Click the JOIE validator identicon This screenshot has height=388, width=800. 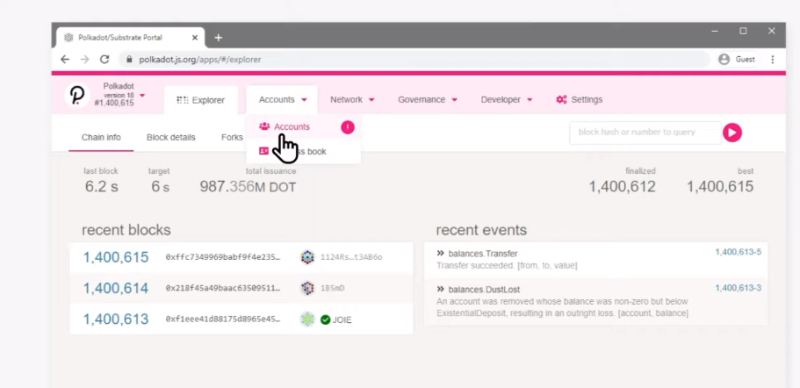pyautogui.click(x=307, y=320)
